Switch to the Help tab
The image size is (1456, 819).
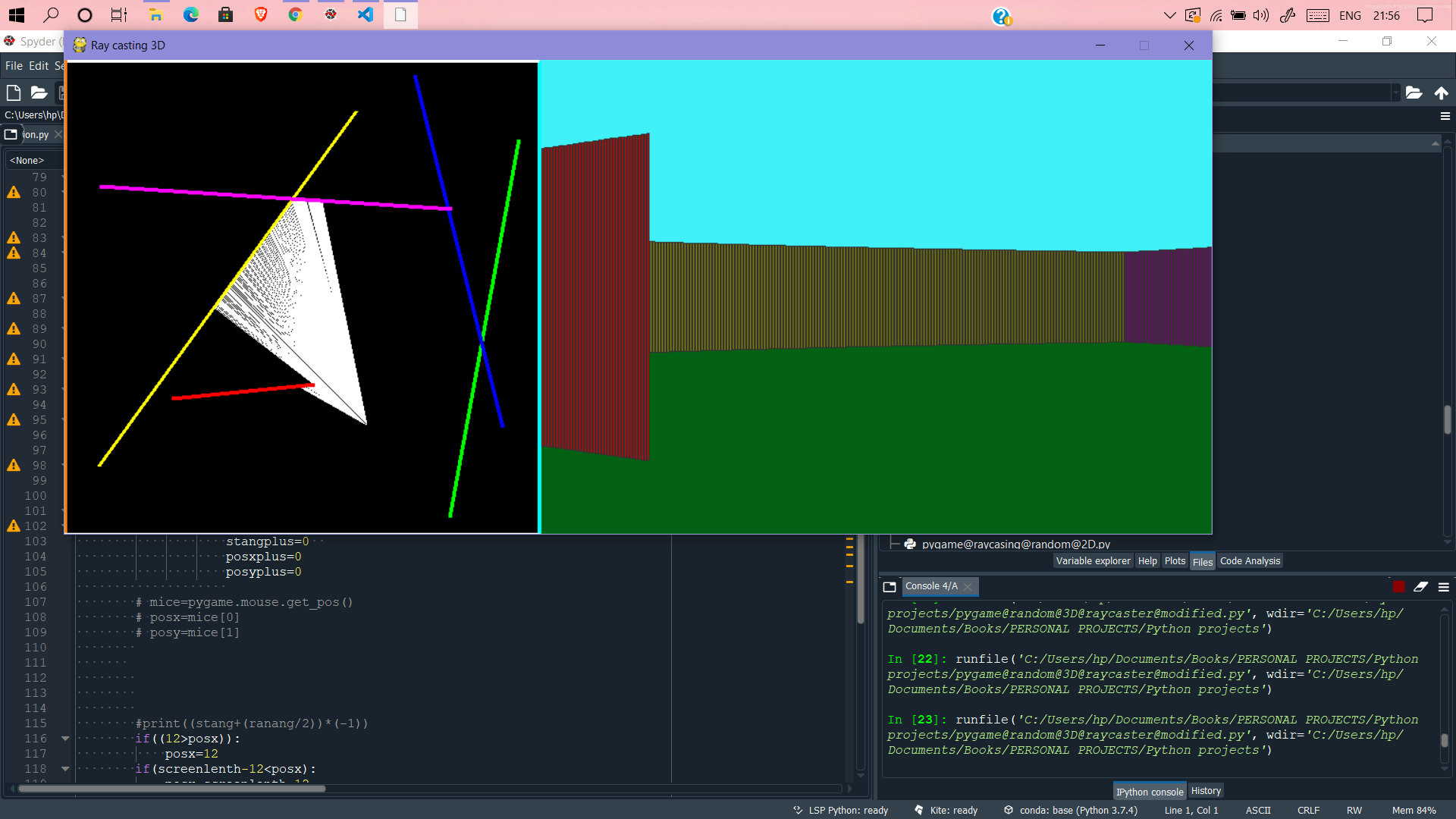pyautogui.click(x=1147, y=561)
